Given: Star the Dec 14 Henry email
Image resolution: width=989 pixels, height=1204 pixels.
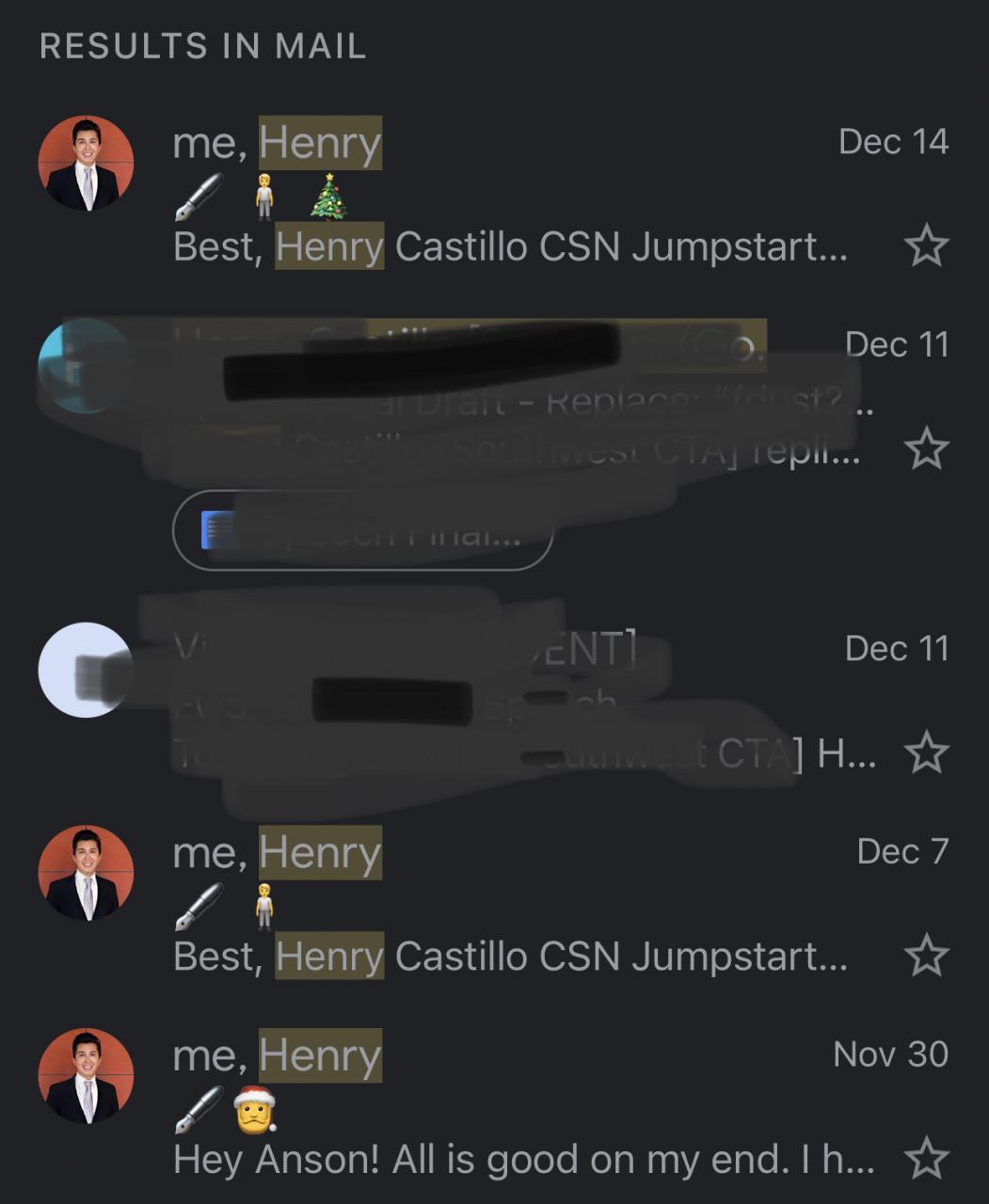Looking at the screenshot, I should pos(926,246).
